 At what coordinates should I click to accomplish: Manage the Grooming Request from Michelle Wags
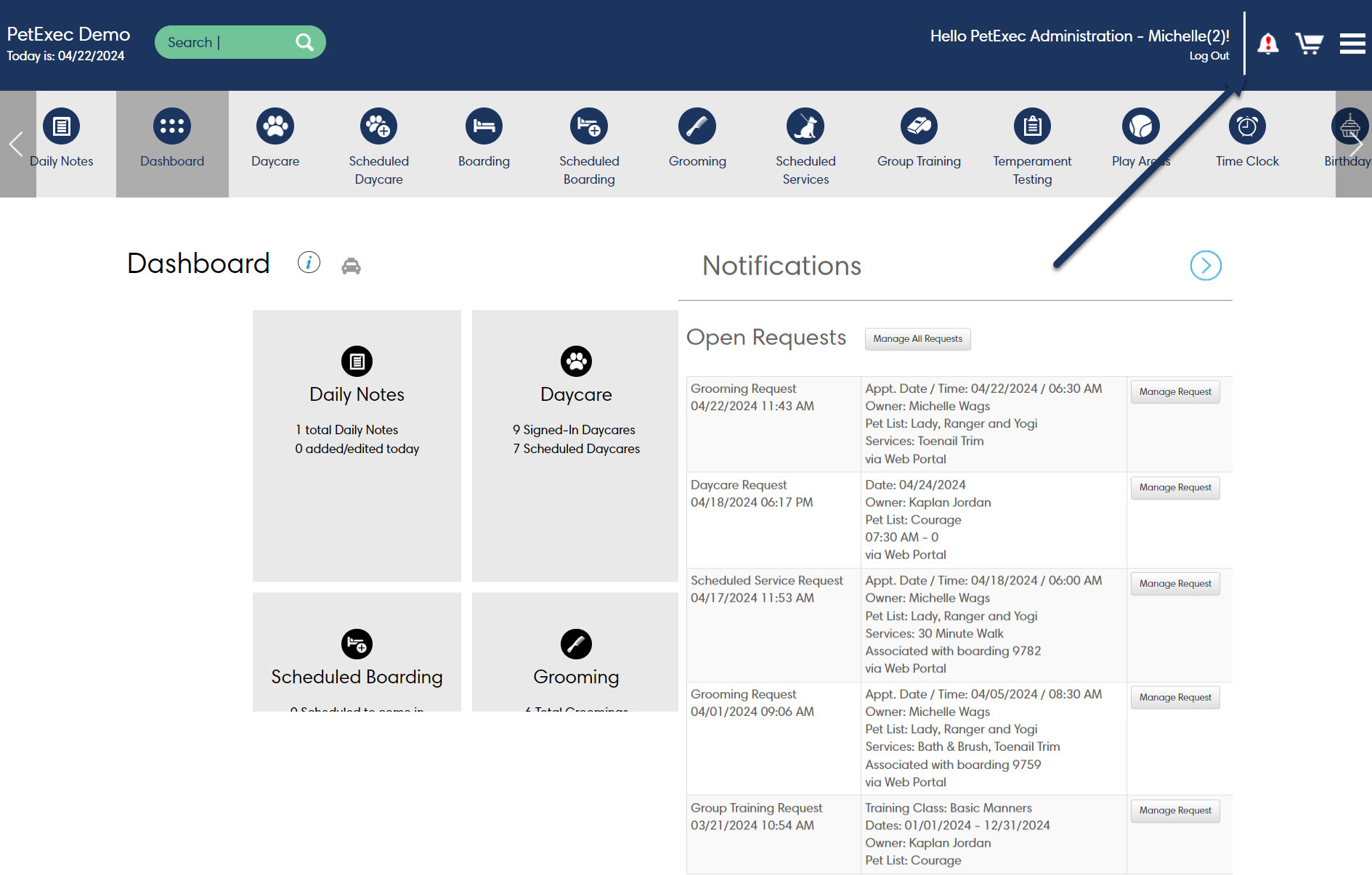point(1174,391)
